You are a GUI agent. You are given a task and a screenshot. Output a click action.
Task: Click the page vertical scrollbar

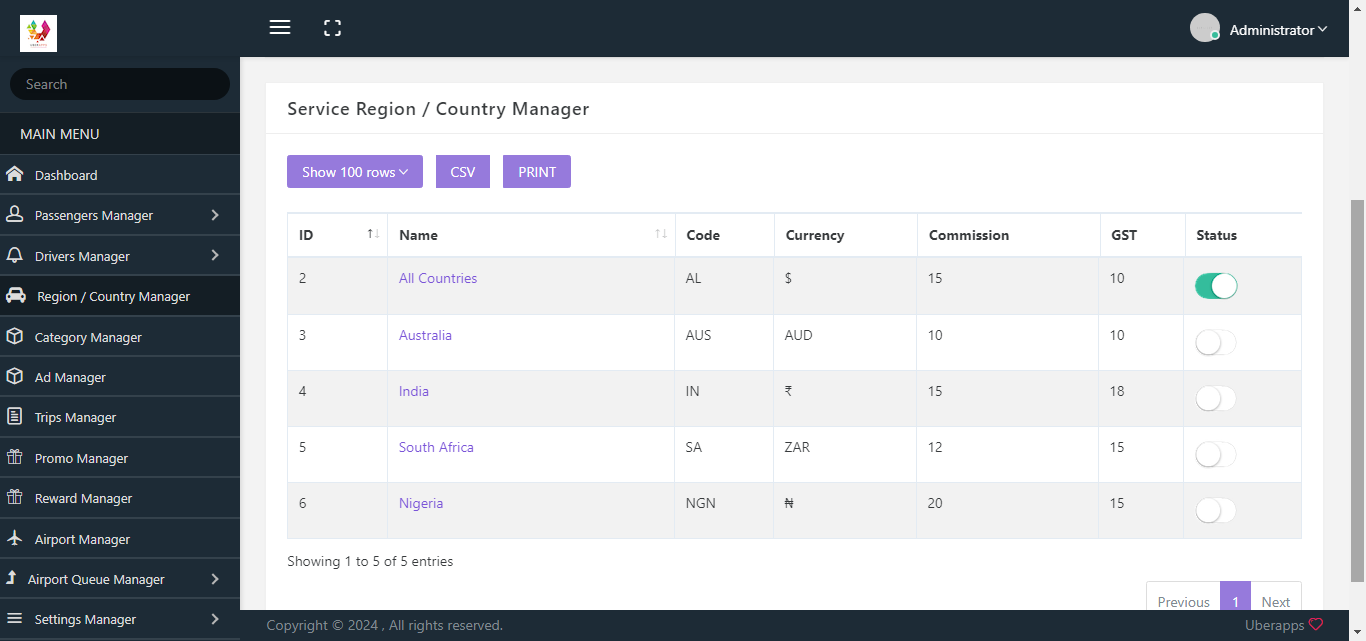pyautogui.click(x=1357, y=390)
